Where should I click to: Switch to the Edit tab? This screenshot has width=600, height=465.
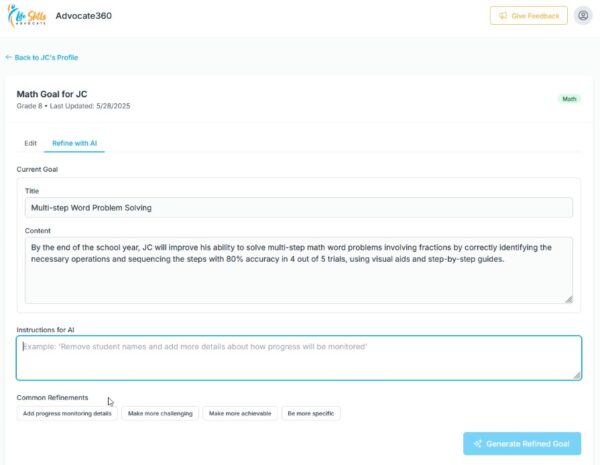point(31,144)
